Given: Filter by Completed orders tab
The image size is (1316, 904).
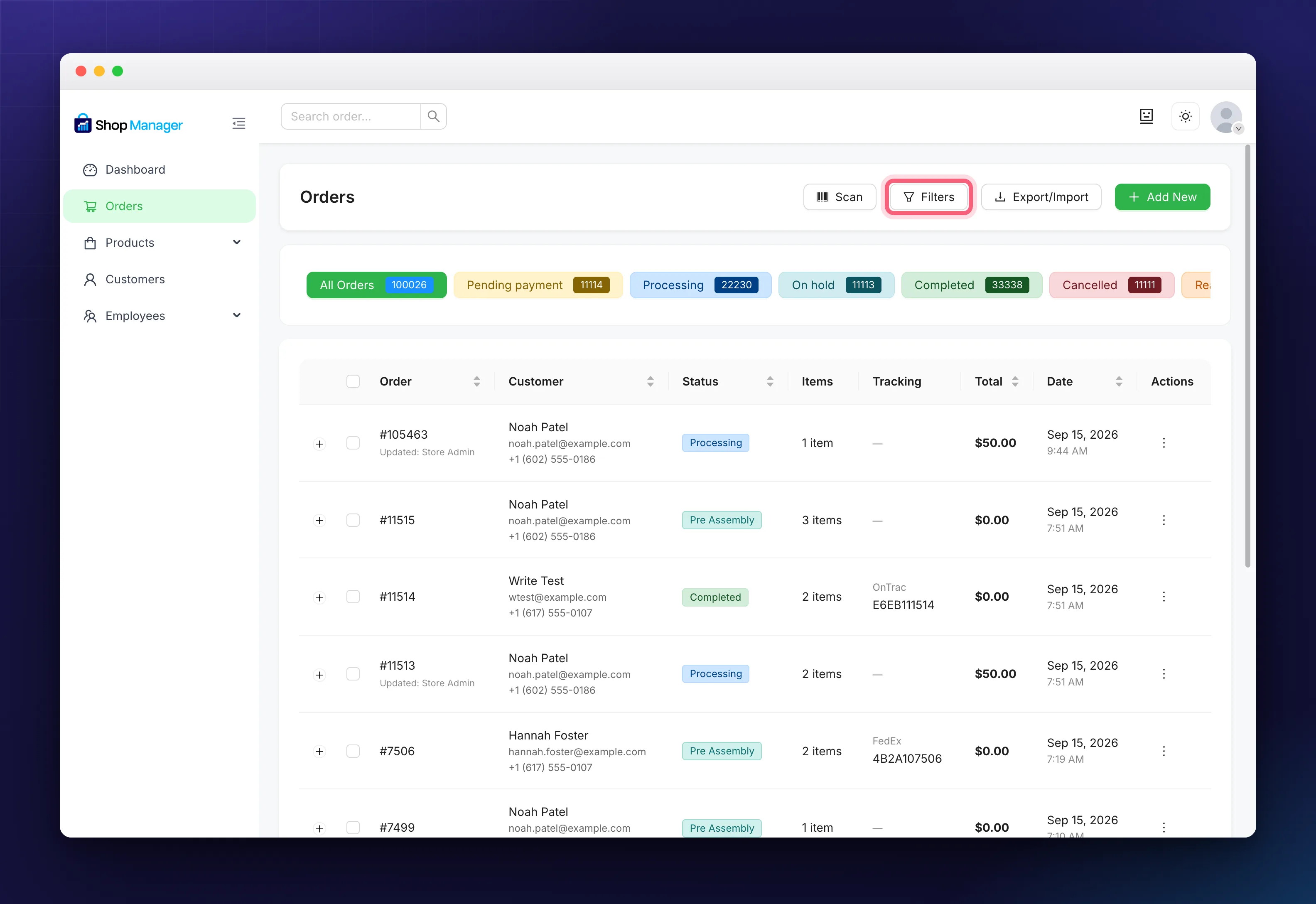Looking at the screenshot, I should tap(971, 285).
